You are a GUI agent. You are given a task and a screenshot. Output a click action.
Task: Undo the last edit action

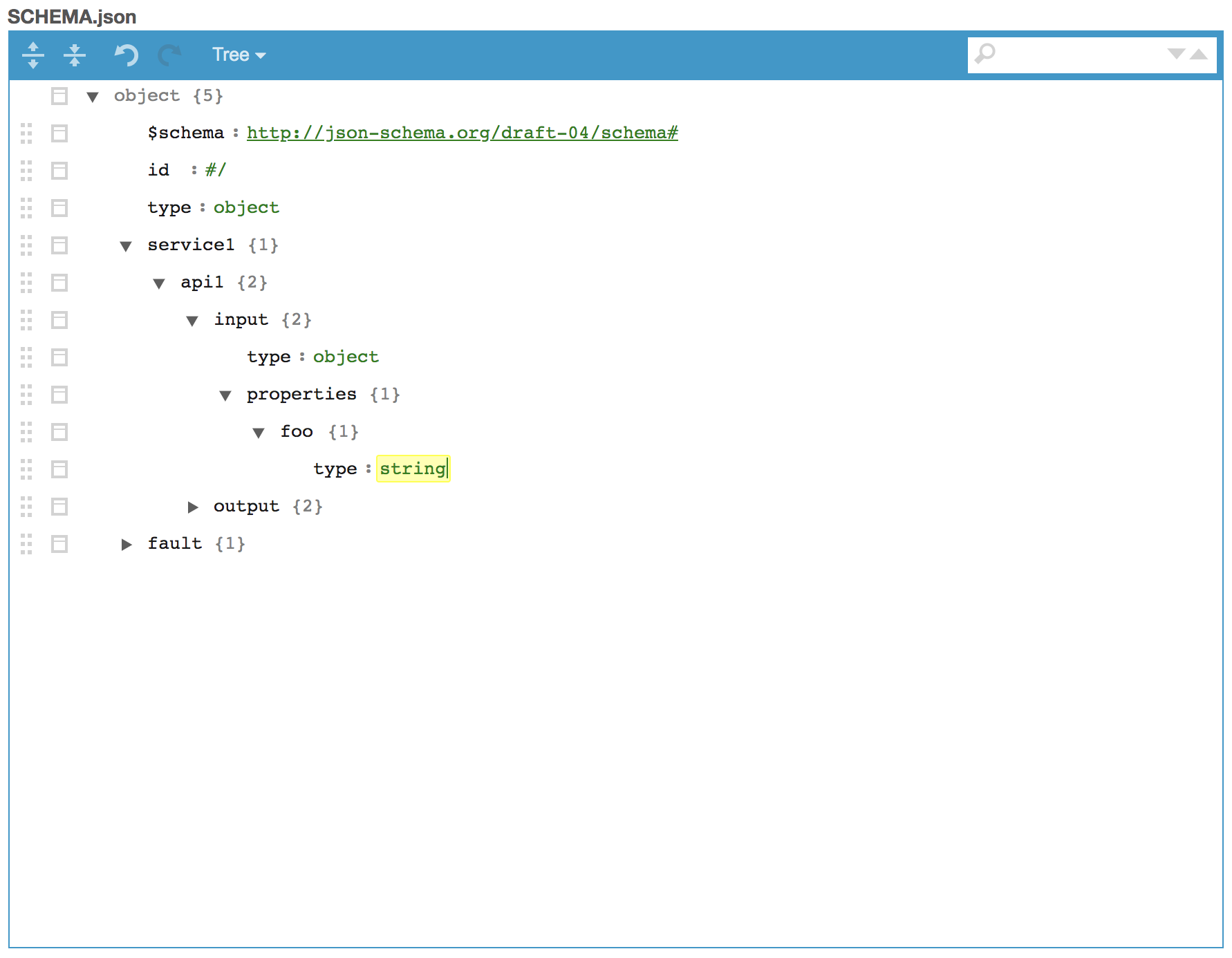coord(126,55)
